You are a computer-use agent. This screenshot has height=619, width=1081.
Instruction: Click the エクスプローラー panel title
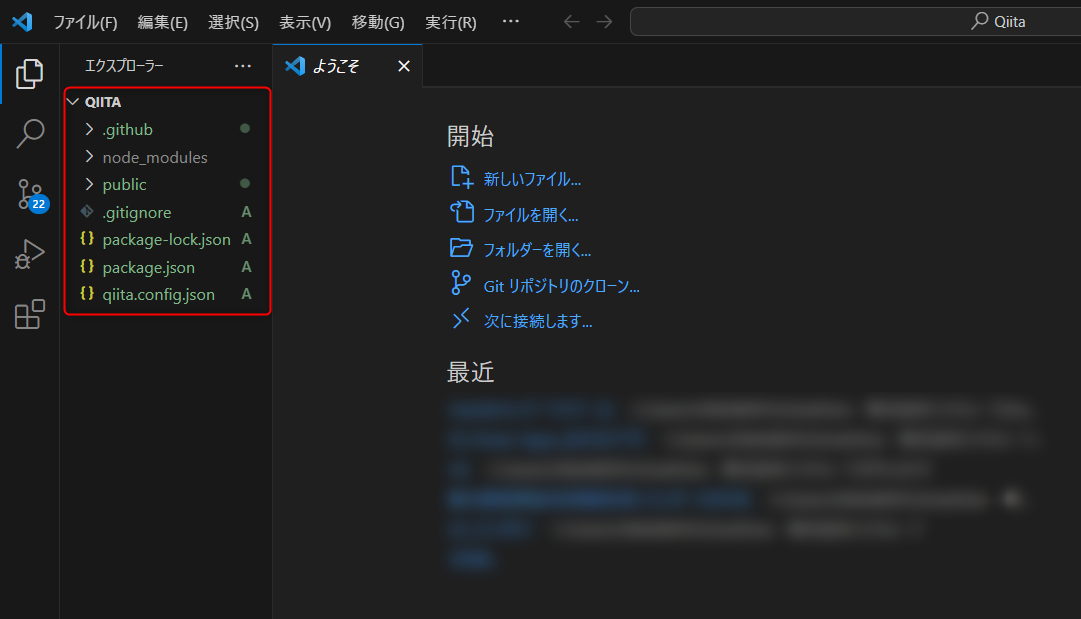coord(124,66)
